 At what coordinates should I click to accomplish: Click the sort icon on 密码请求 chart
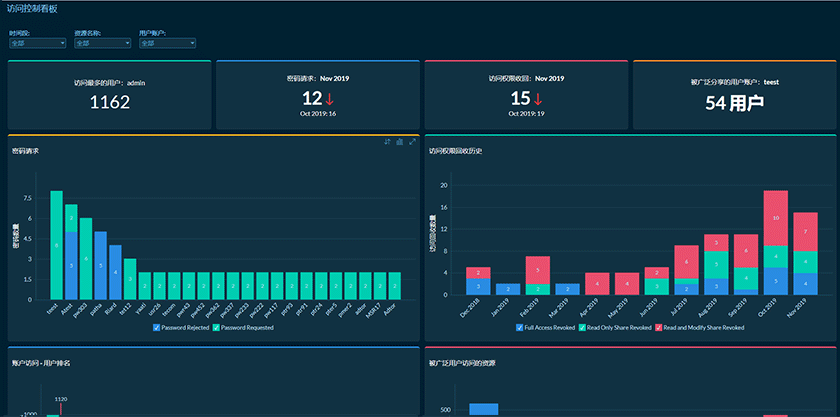(x=387, y=142)
